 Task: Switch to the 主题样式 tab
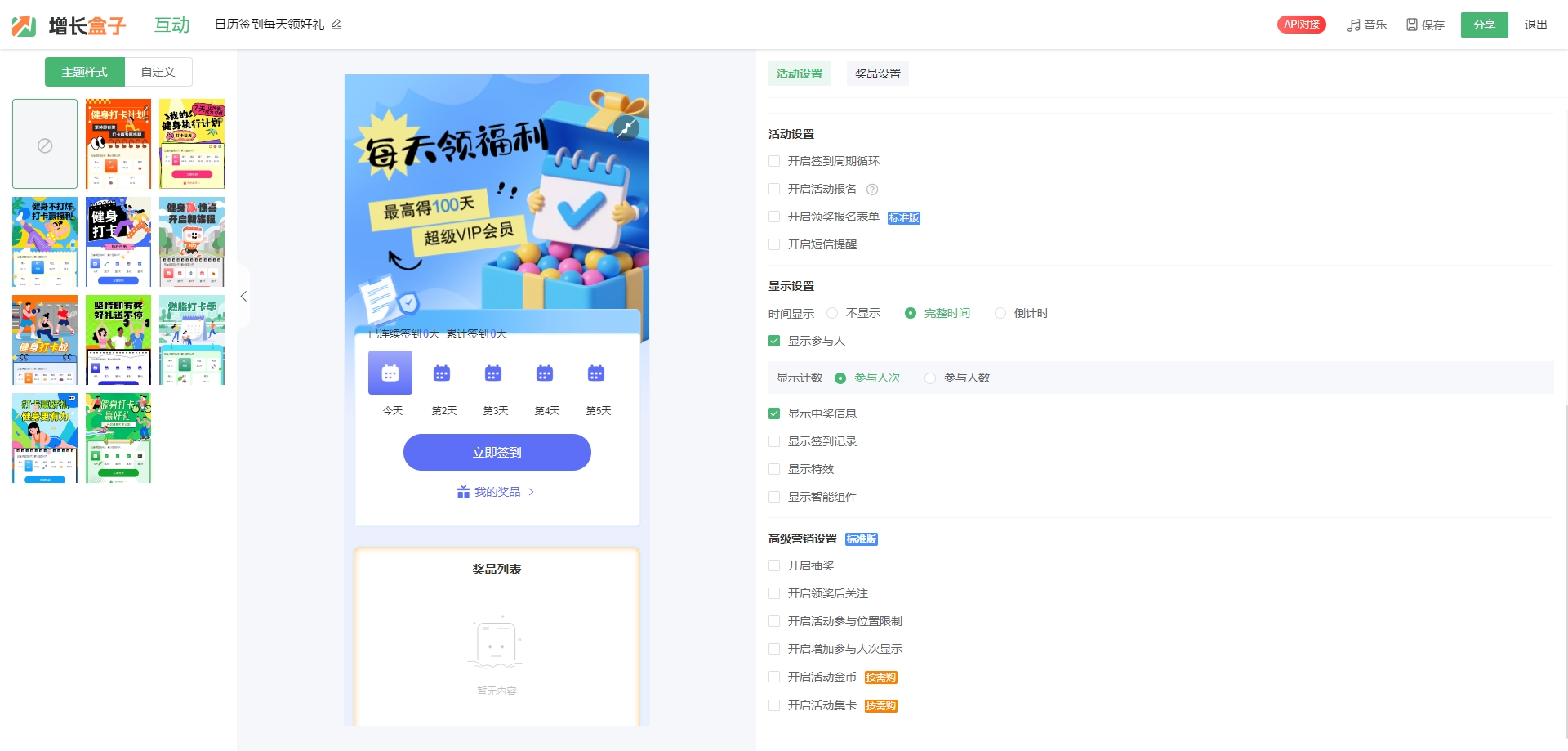coord(85,72)
